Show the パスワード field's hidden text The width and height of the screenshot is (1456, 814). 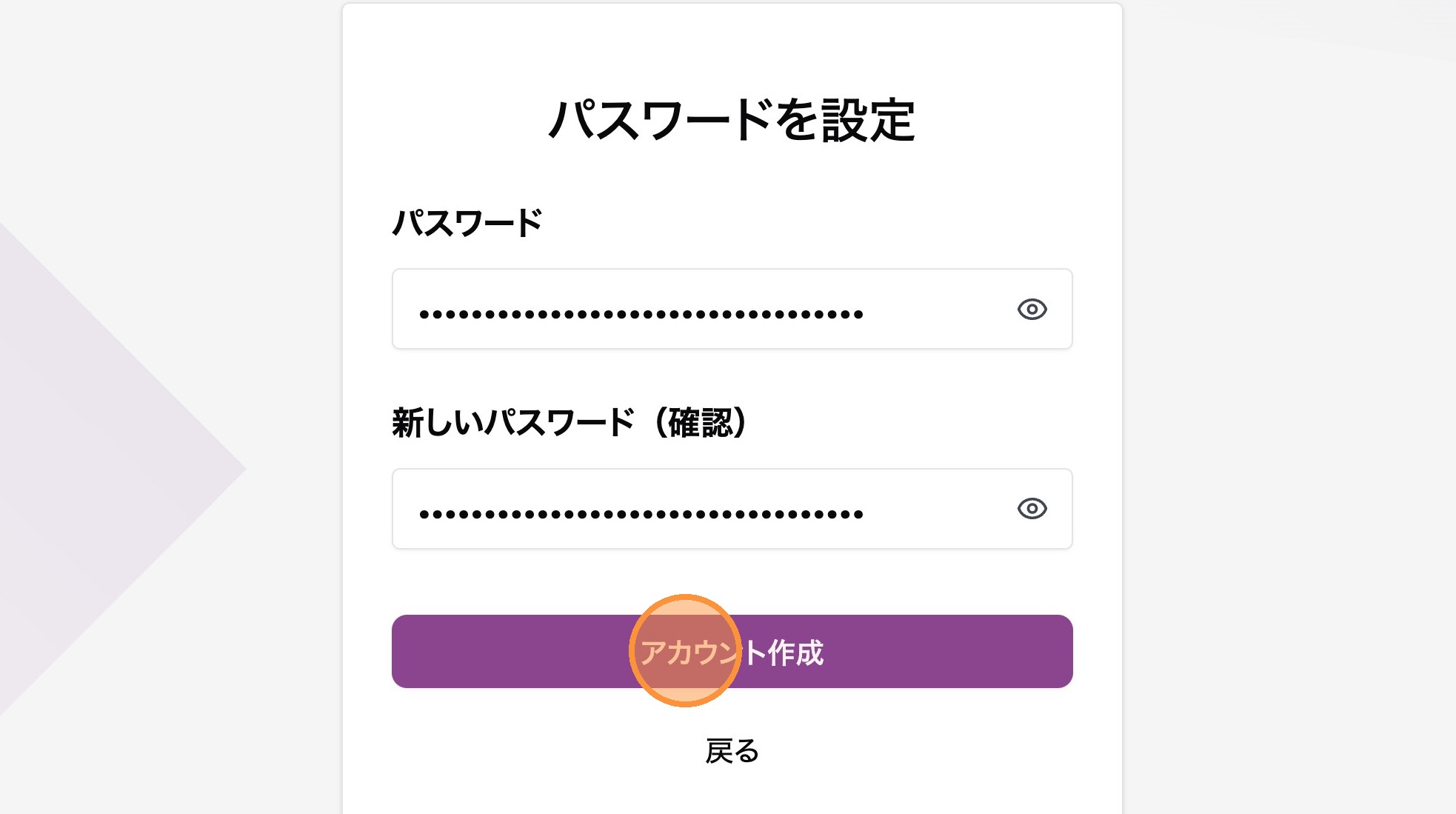pyautogui.click(x=1032, y=309)
